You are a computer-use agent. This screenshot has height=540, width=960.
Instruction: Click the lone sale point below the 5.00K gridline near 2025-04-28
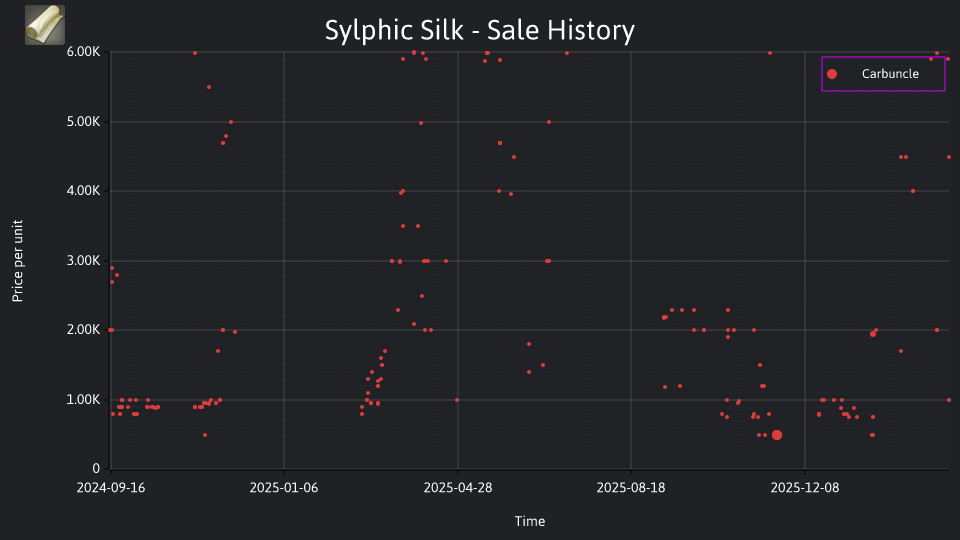pos(421,123)
